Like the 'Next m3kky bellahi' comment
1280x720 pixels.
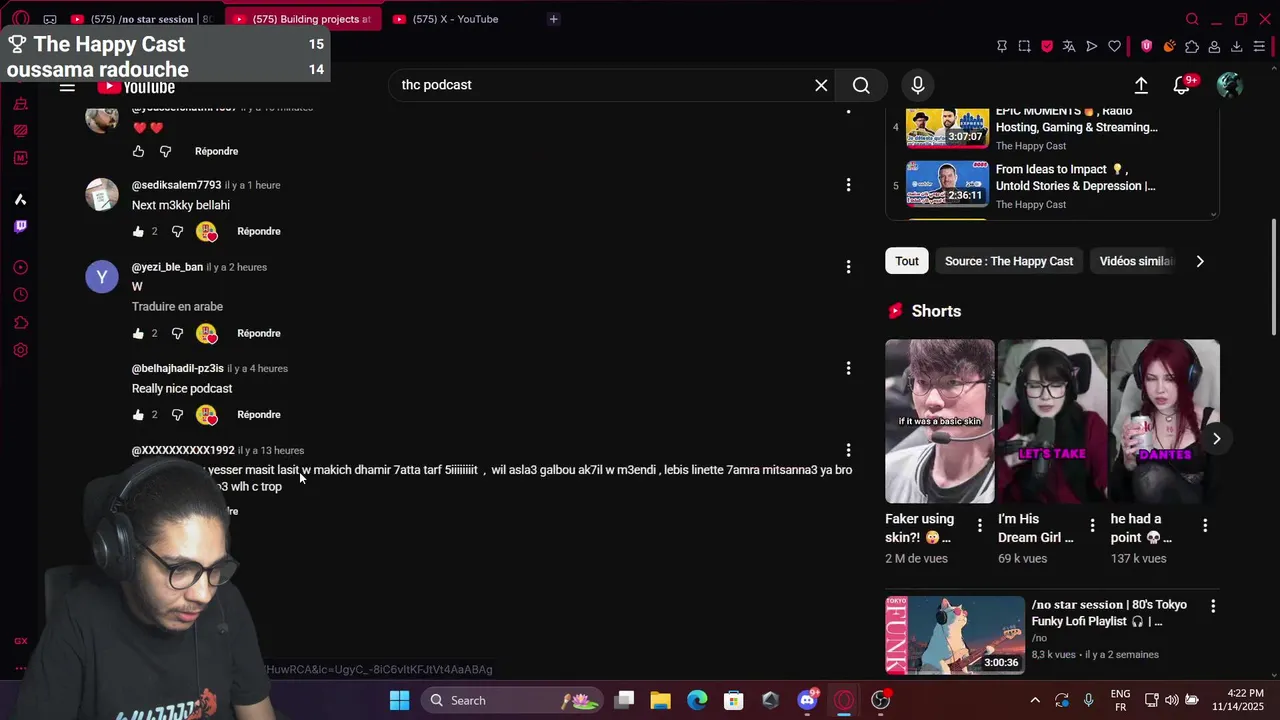[138, 231]
